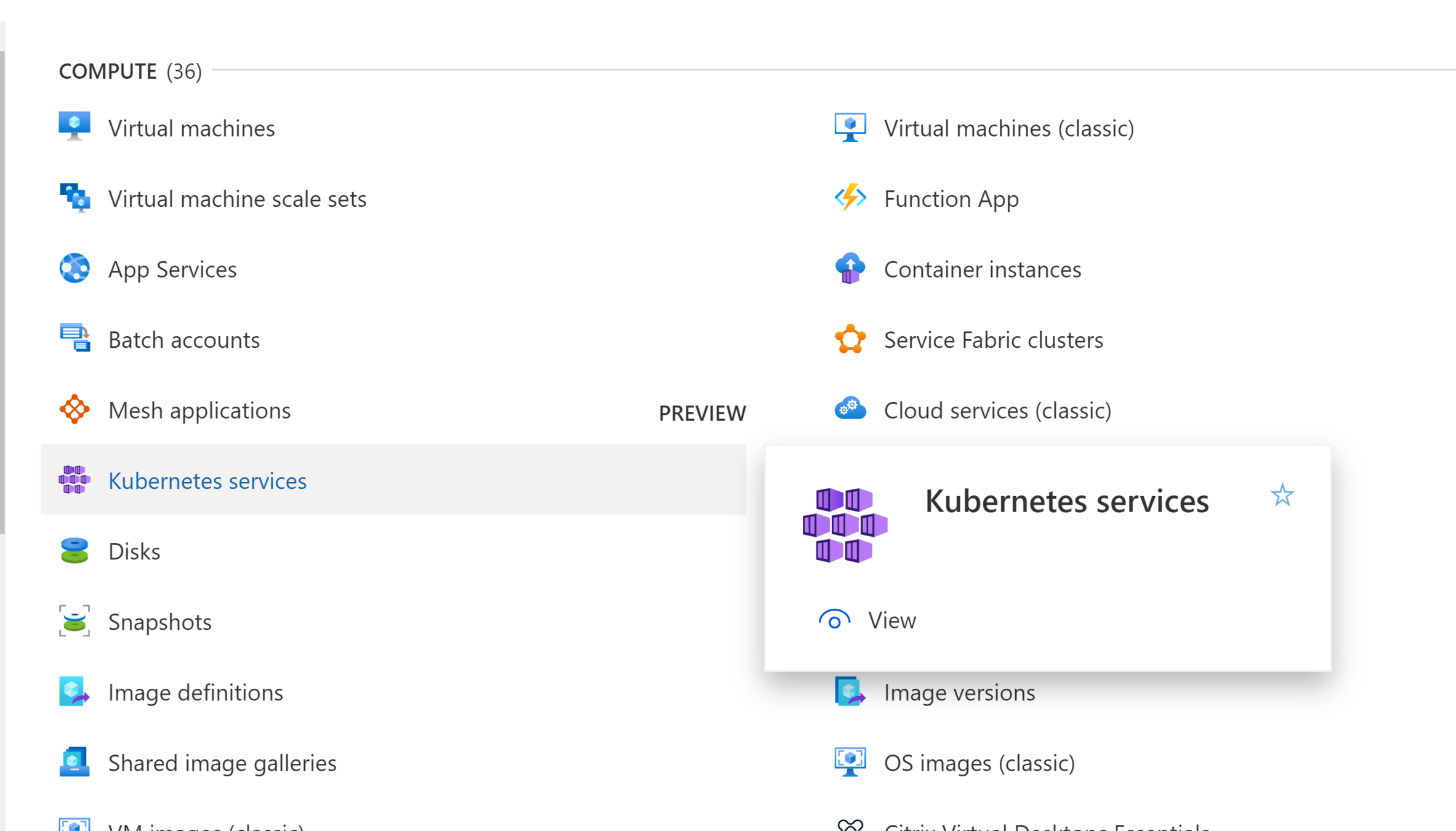Click the Snapshots icon

point(74,621)
